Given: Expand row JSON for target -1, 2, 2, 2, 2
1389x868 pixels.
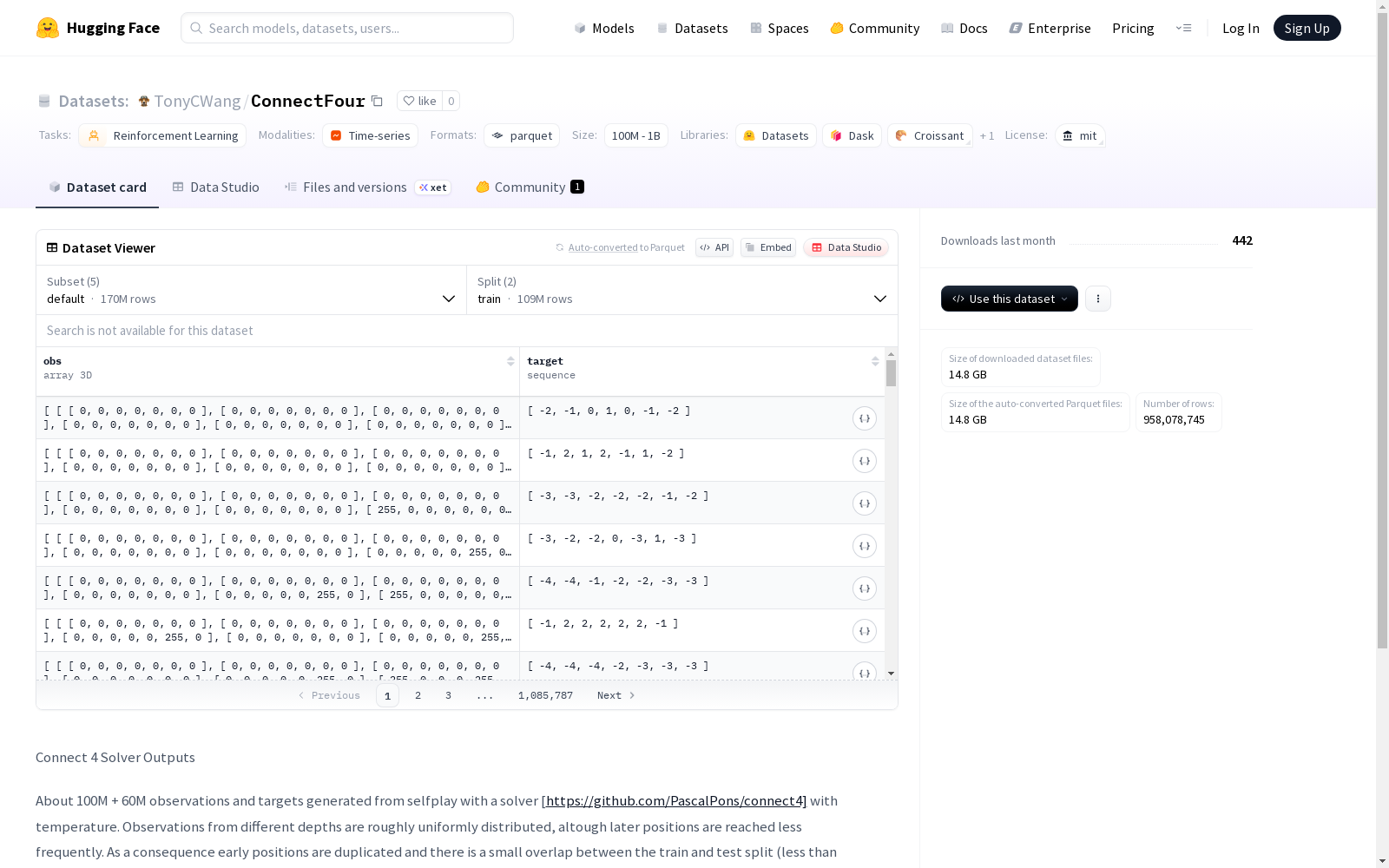Looking at the screenshot, I should pos(865,631).
